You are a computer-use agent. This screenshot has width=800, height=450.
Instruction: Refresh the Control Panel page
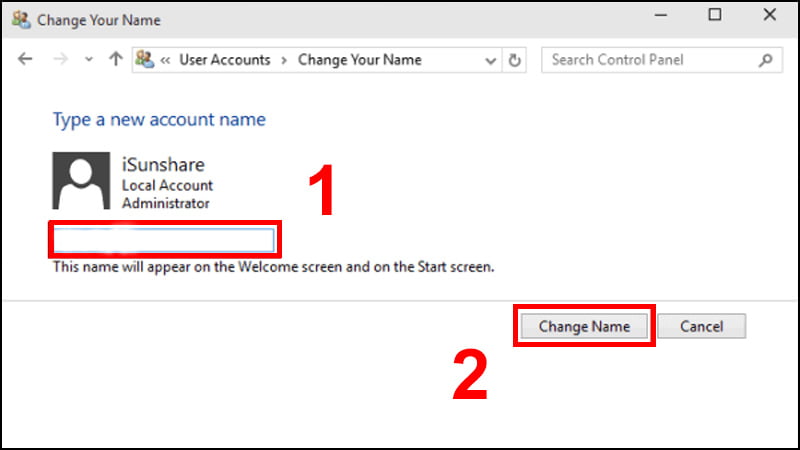514,60
